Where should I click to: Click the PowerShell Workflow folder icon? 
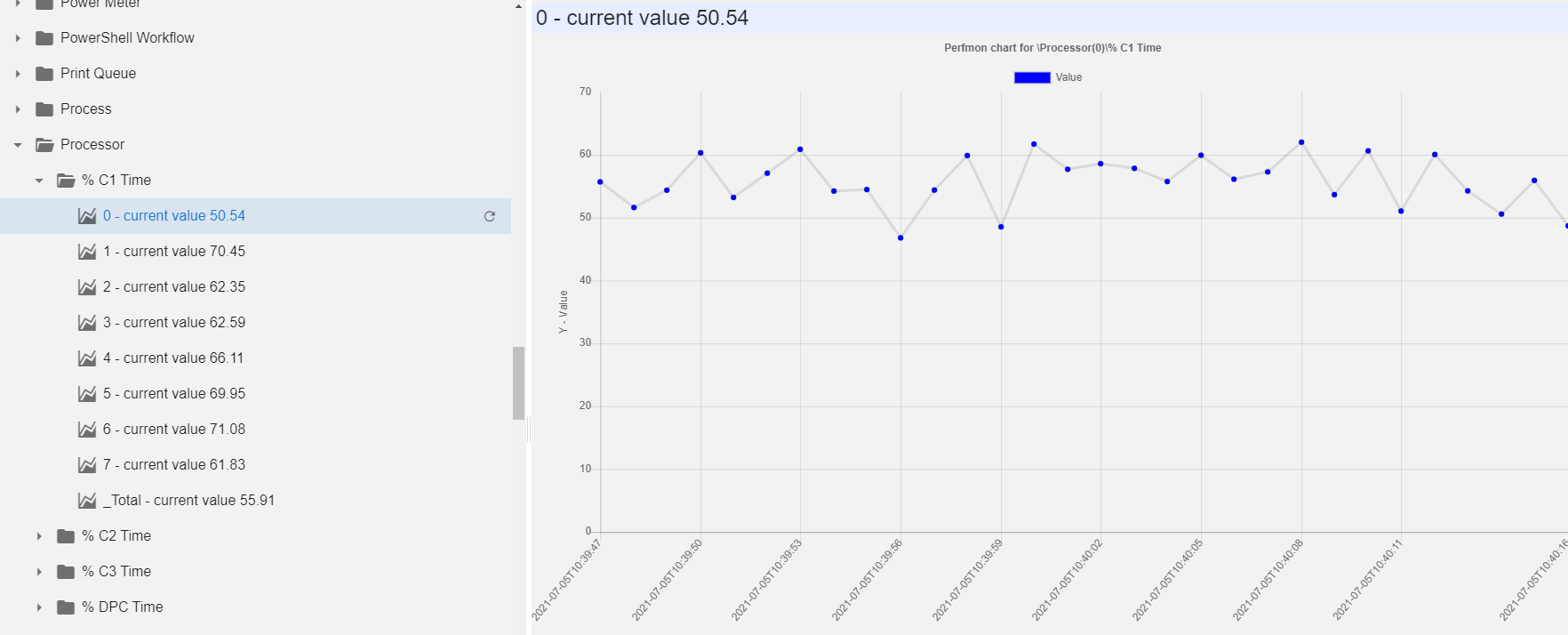pyautogui.click(x=44, y=38)
